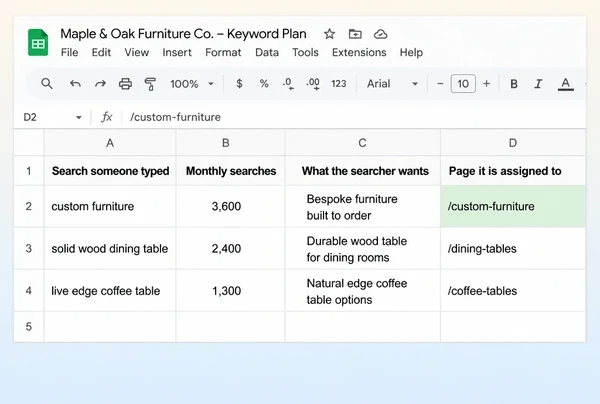This screenshot has height=404, width=600.
Task: Select column C header
Action: [x=362, y=143]
